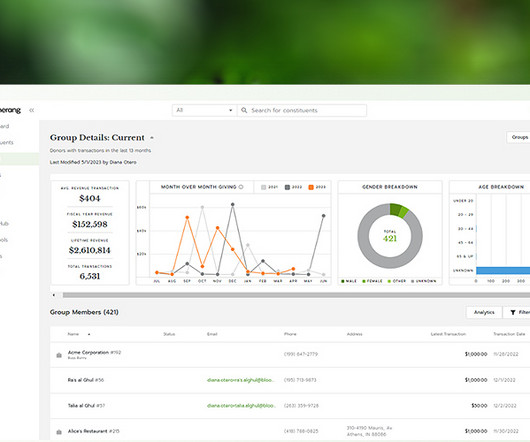Click the Transaction Date column header
This screenshot has height=442, width=530.
click(509, 334)
